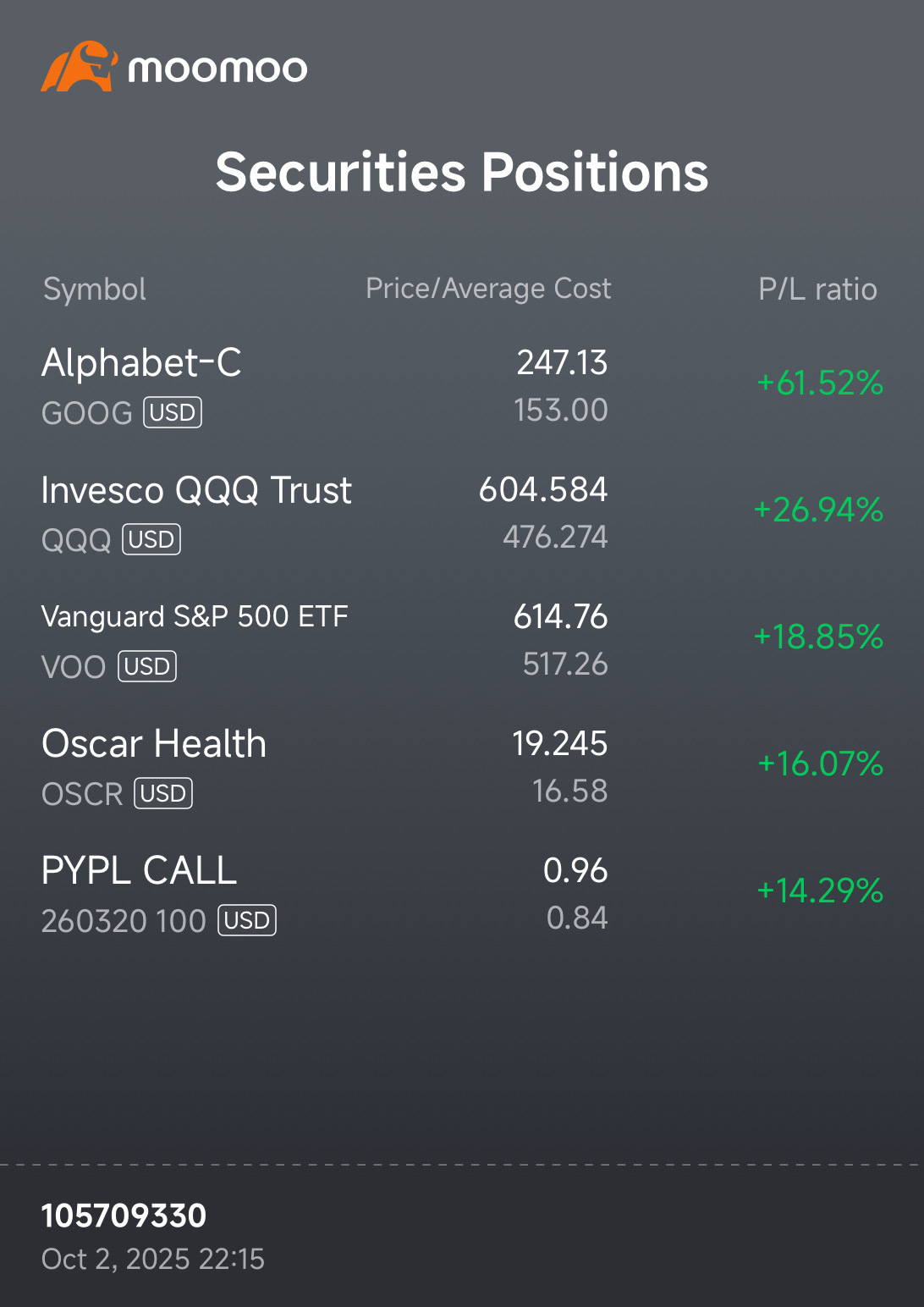Click the +26.94% P/L value for QQQ
This screenshot has width=924, height=1307.
click(818, 510)
